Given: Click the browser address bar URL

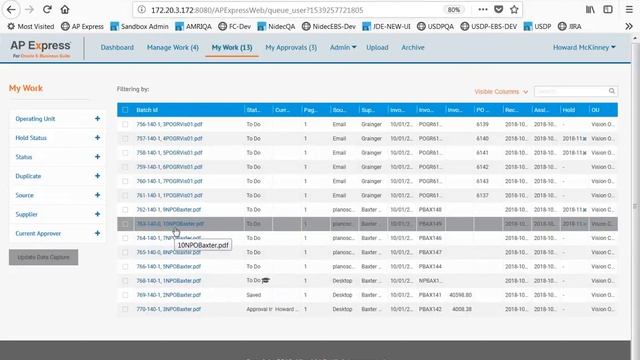Looking at the screenshot, I should click(x=257, y=10).
